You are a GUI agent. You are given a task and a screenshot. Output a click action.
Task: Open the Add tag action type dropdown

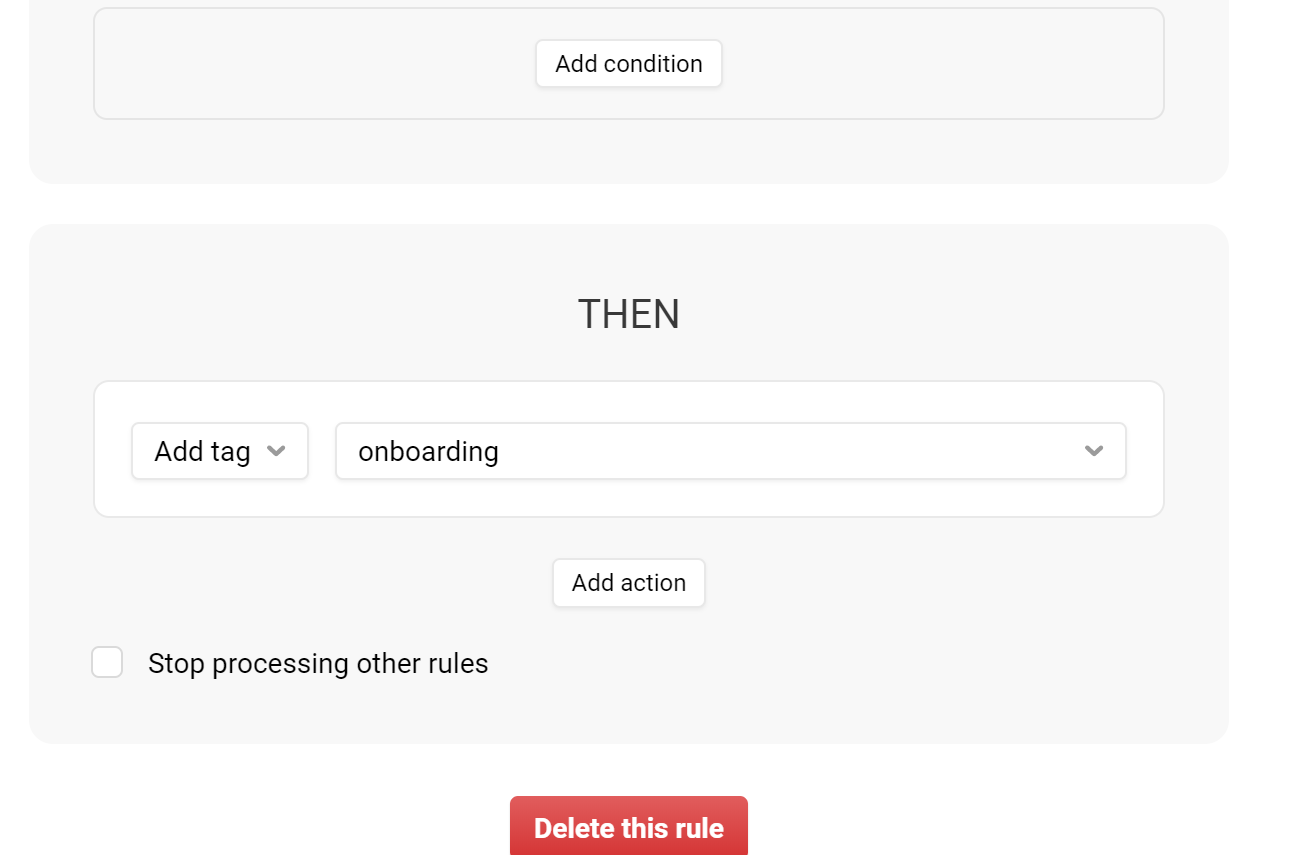(x=220, y=451)
